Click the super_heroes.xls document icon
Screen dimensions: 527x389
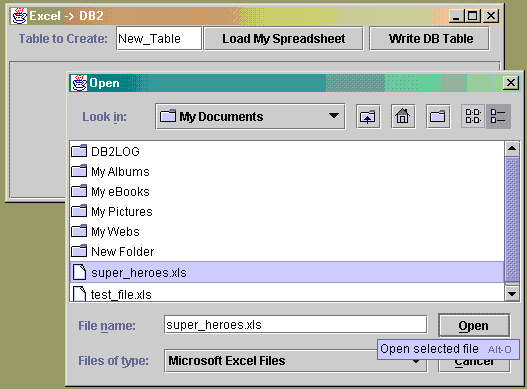pyautogui.click(x=80, y=272)
